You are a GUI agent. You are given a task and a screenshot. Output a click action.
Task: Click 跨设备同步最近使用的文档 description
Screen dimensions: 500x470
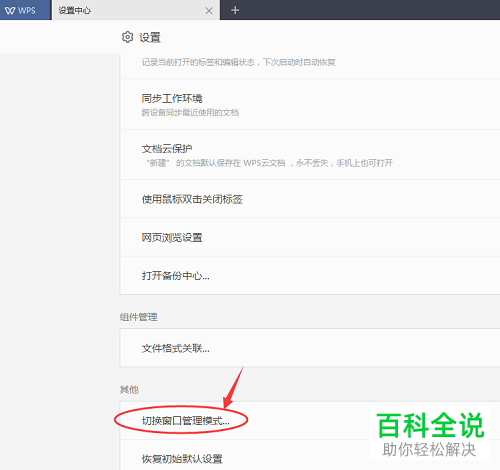pos(190,113)
